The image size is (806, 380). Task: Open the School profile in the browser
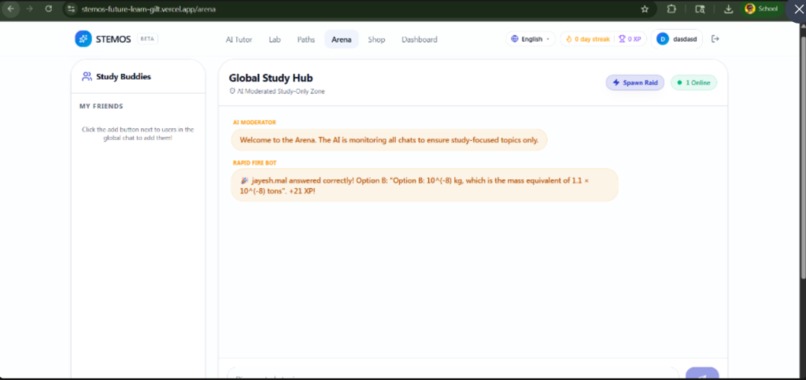tap(763, 9)
